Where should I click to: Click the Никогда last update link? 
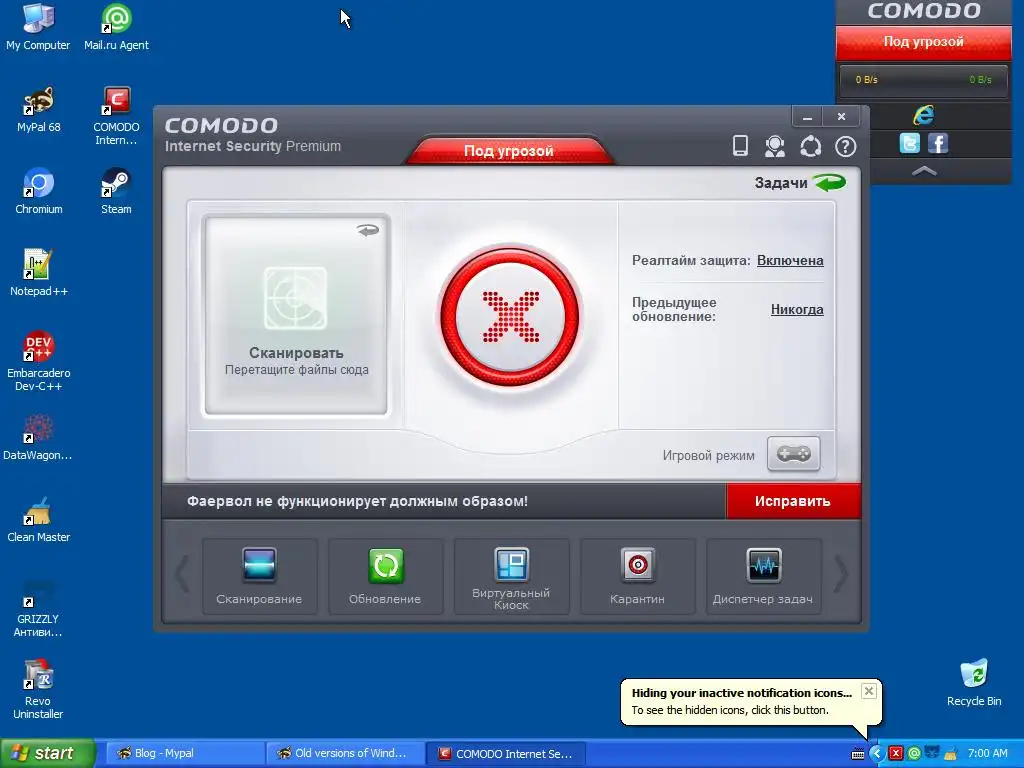click(x=797, y=309)
